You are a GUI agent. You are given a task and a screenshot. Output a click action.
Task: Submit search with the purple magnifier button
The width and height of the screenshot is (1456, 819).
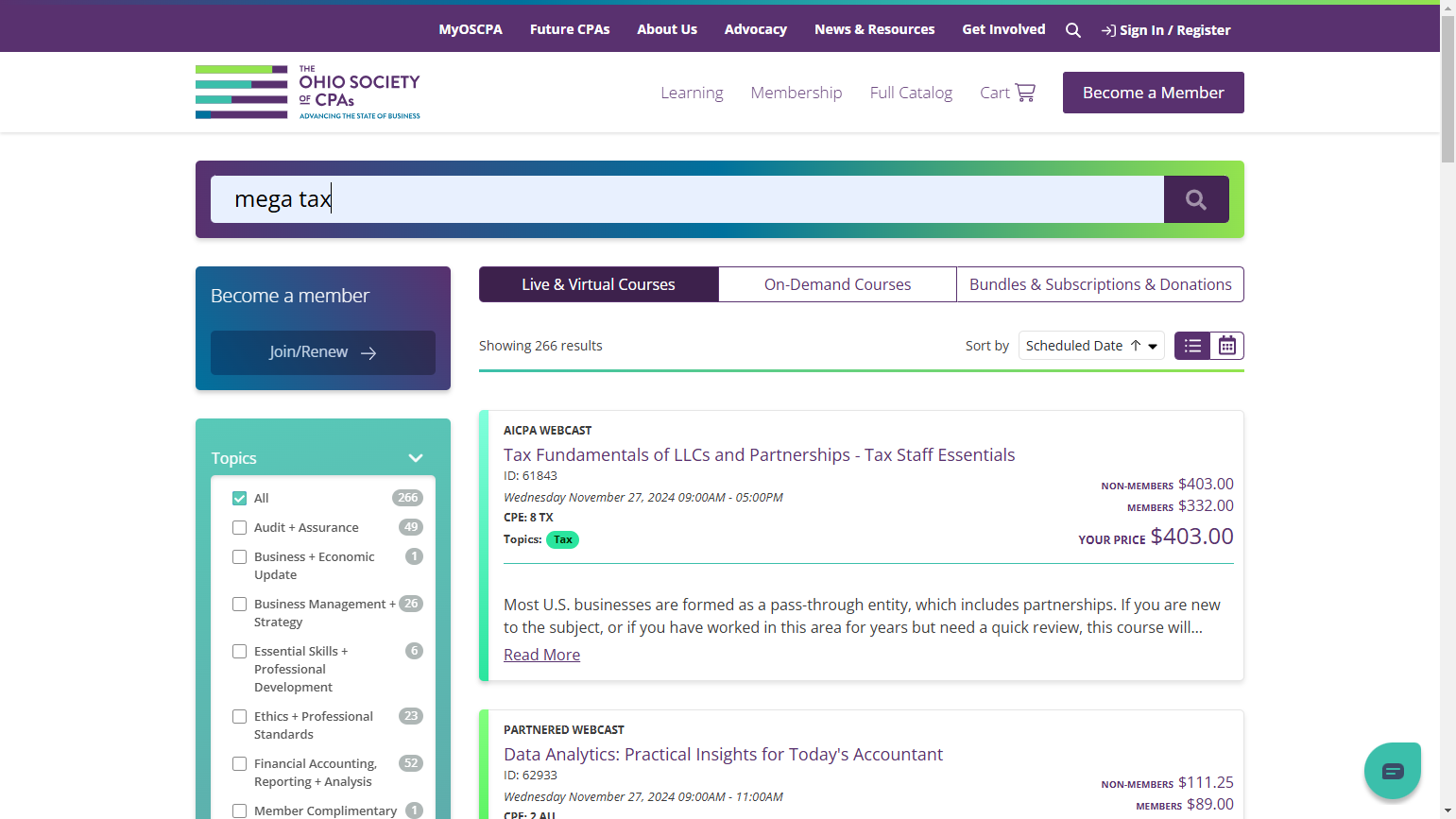point(1196,199)
